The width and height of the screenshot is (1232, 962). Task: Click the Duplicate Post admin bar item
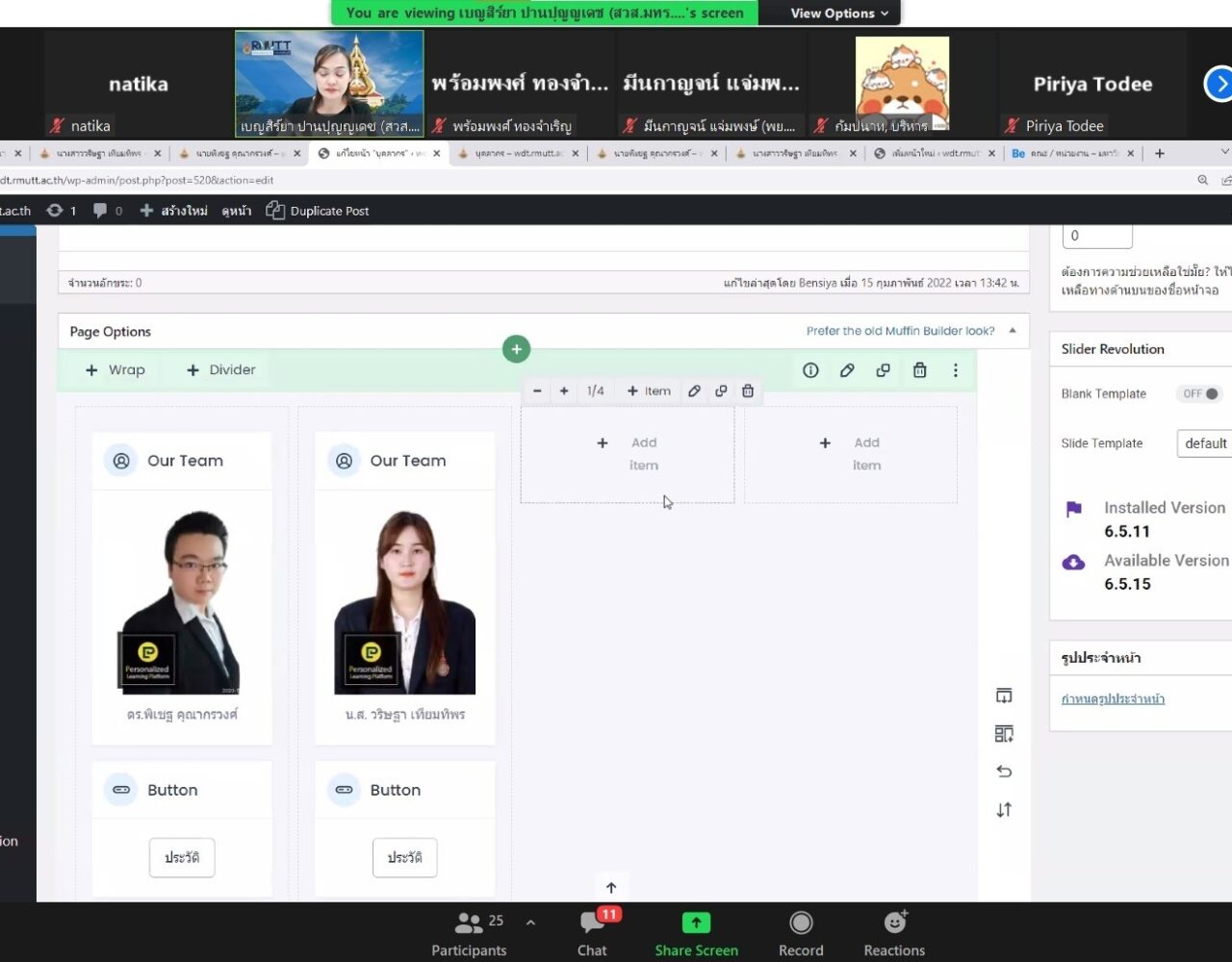[x=318, y=211]
